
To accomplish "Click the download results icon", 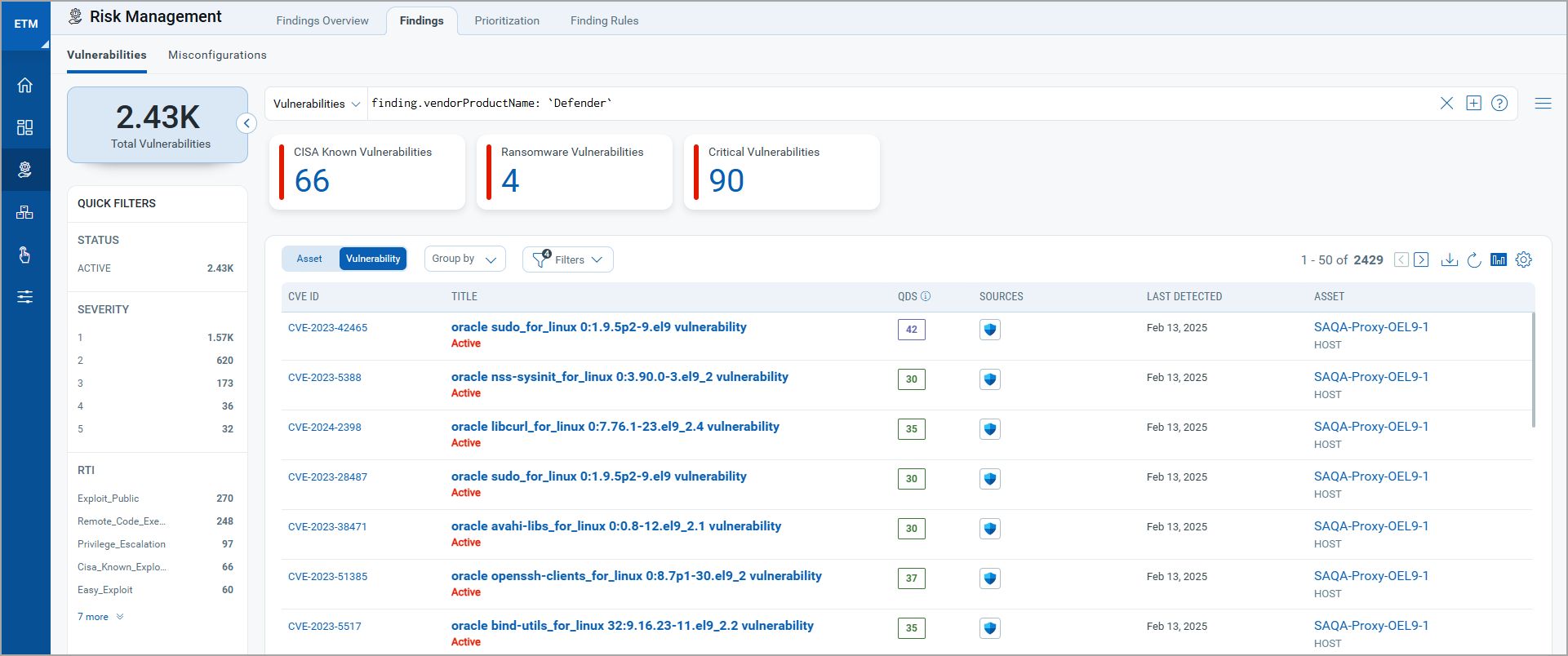I will coord(1449,259).
